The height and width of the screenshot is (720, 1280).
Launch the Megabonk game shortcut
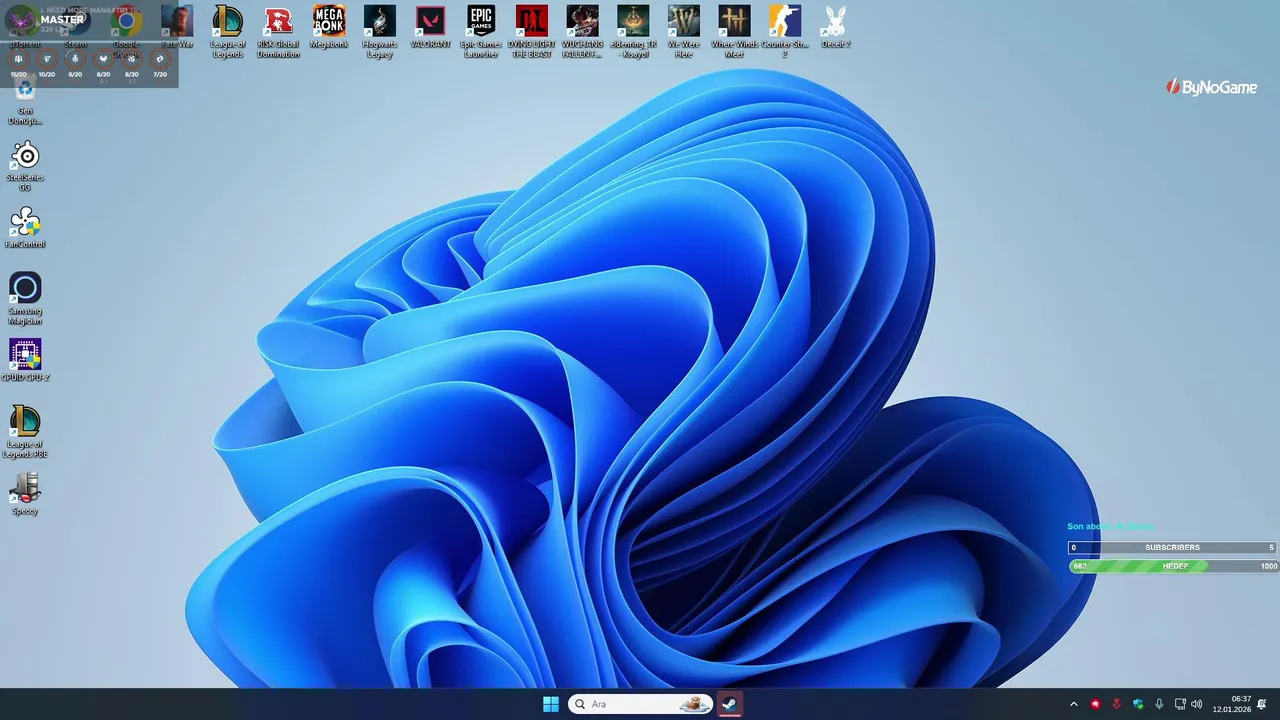tap(329, 28)
